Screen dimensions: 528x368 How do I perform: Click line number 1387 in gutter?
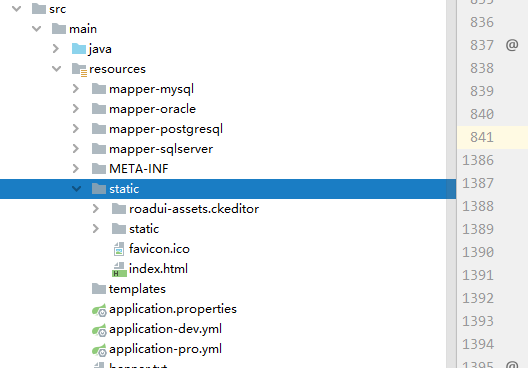click(478, 183)
